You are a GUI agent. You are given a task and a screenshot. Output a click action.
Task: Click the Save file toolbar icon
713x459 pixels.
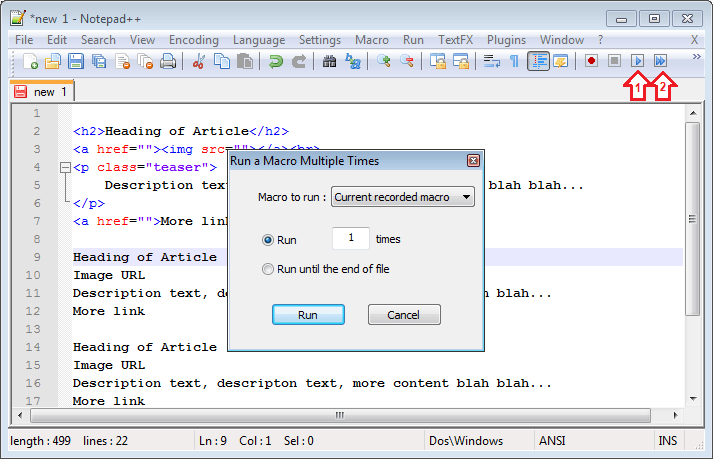click(x=76, y=61)
